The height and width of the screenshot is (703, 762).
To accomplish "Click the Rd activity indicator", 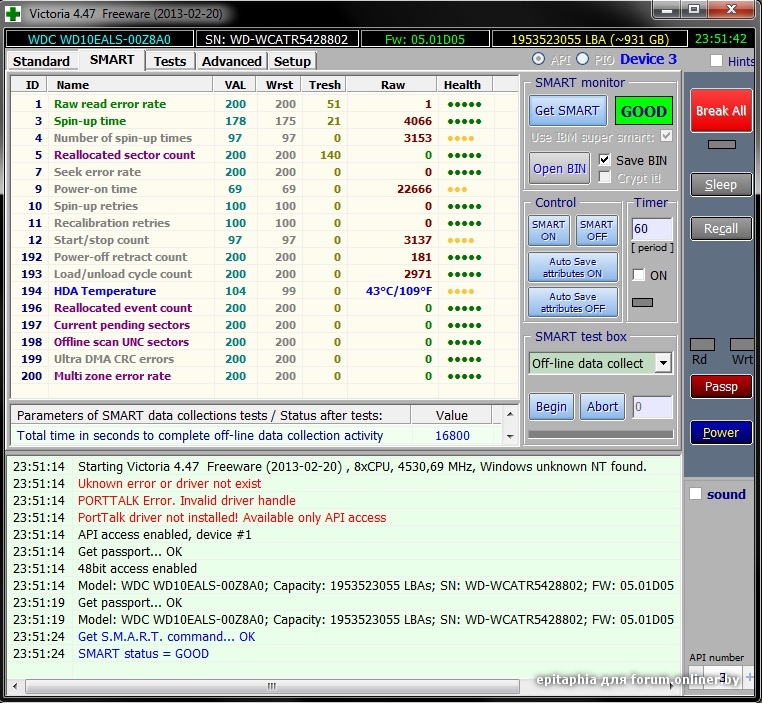I will click(702, 344).
